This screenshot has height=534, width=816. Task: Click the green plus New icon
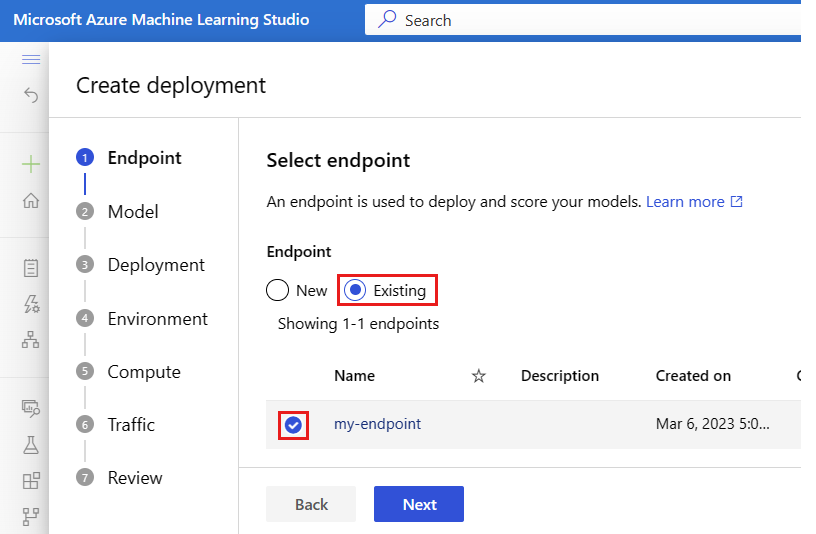pyautogui.click(x=31, y=164)
